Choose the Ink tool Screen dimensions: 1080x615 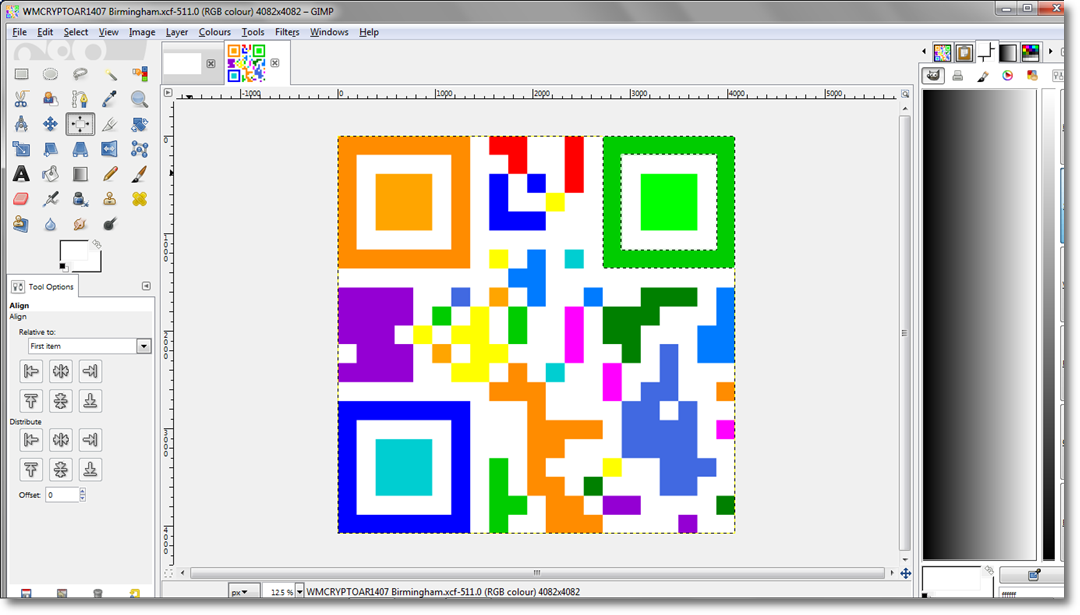(x=80, y=199)
